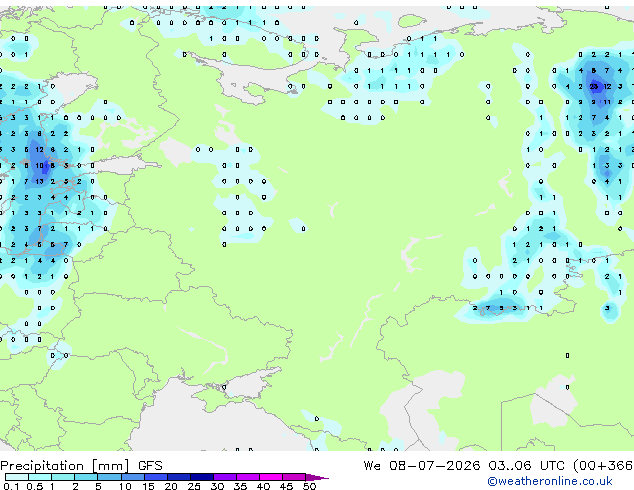Select the 45–50 mm legend color
Image resolution: width=634 pixels, height=490 pixels.
click(x=294, y=477)
